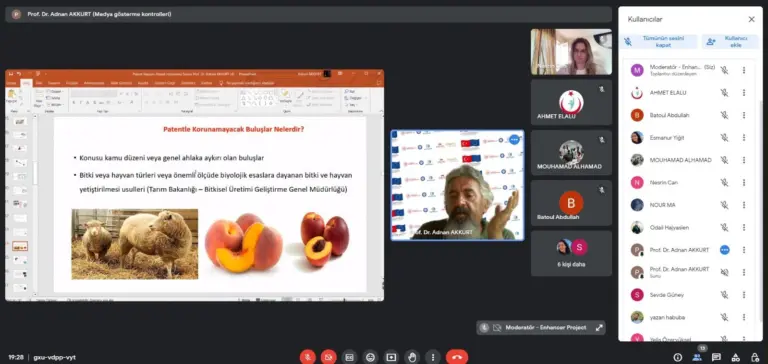Viewport: 768px width, 364px height.
Task: Click the '6 kişi daha' tile
Action: tap(571, 253)
